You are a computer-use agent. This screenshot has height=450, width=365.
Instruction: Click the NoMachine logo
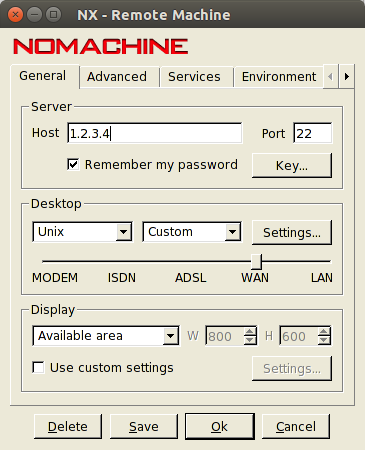pos(100,46)
